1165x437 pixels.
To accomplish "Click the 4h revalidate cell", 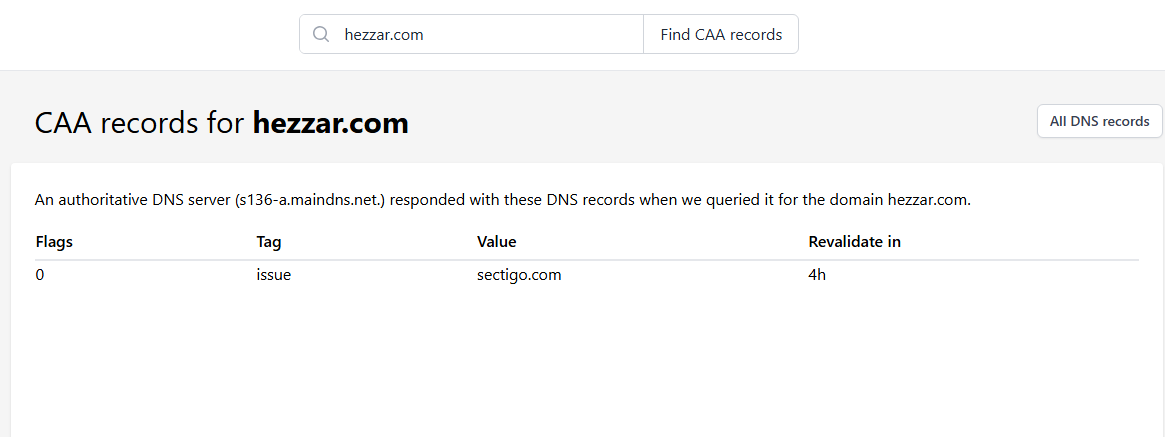I will click(x=817, y=274).
